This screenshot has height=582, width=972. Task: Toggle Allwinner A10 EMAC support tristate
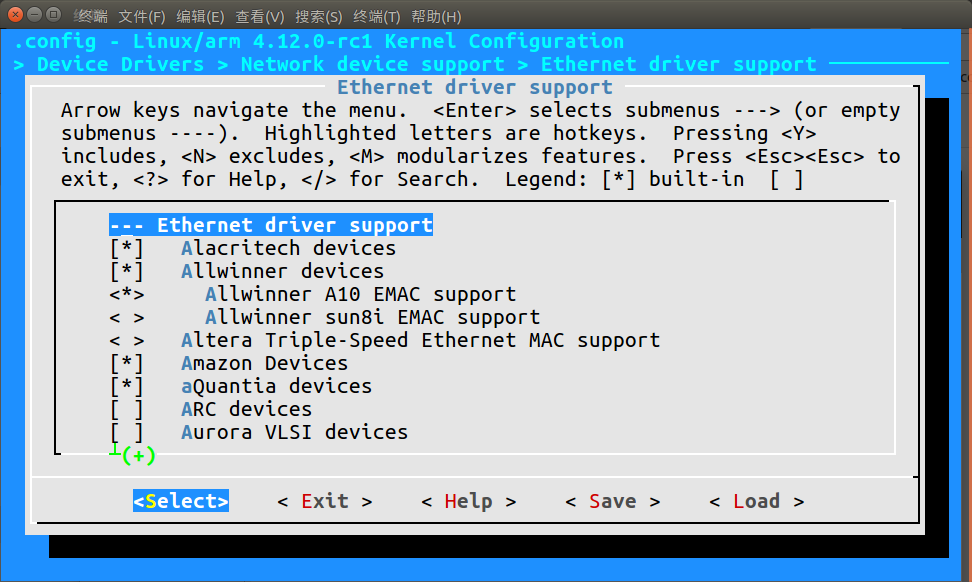[126, 294]
